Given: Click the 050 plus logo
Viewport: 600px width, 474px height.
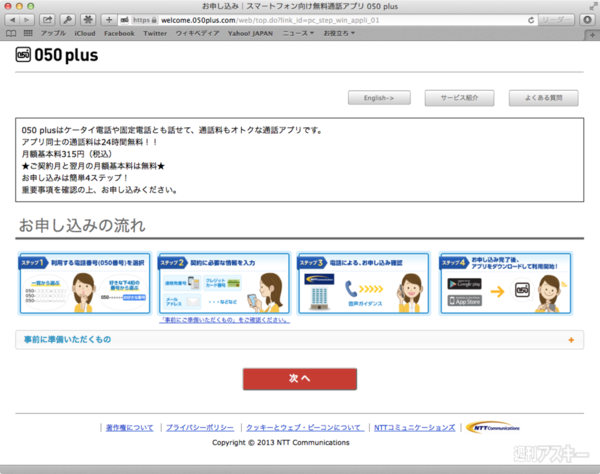Looking at the screenshot, I should pos(57,55).
